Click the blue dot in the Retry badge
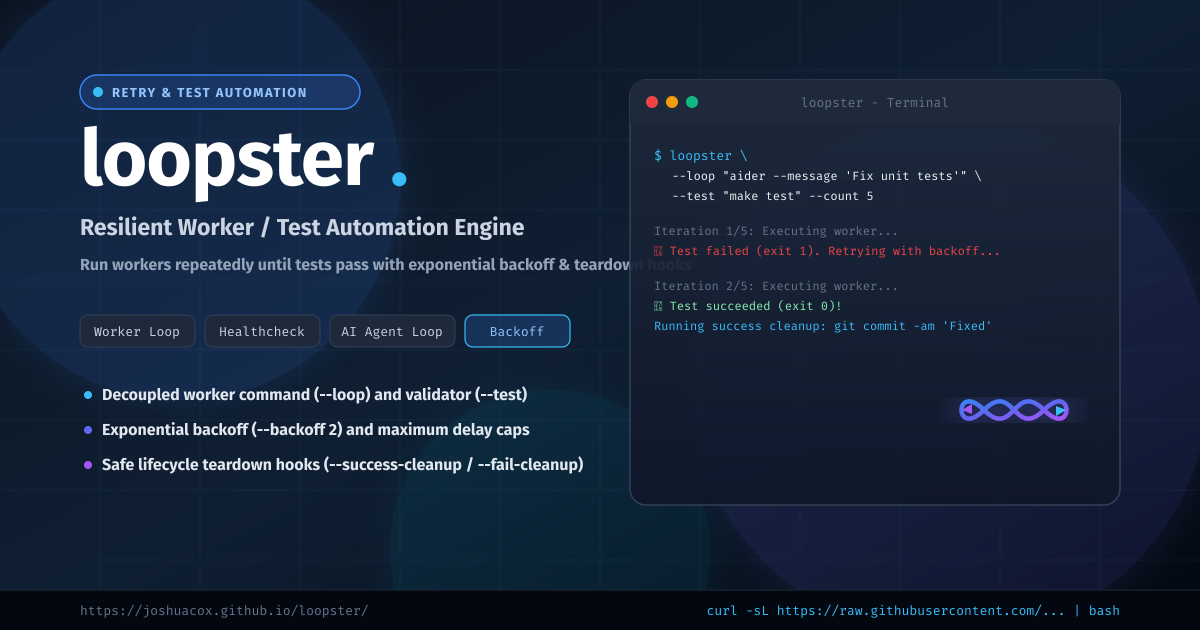 [98, 92]
